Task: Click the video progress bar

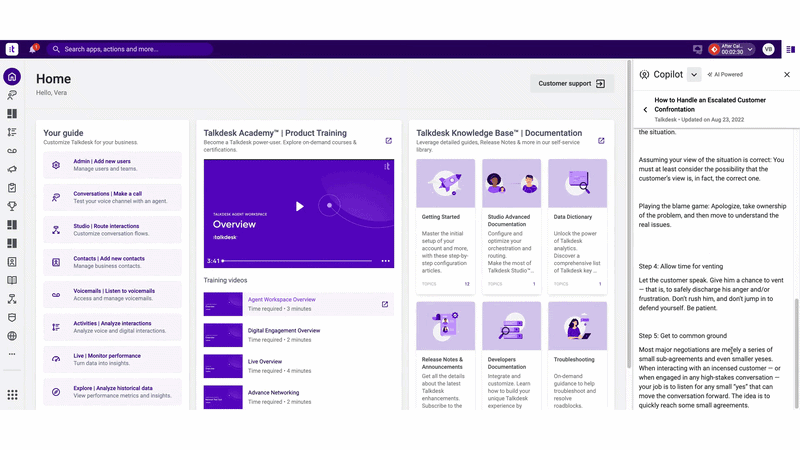Action: 297,261
